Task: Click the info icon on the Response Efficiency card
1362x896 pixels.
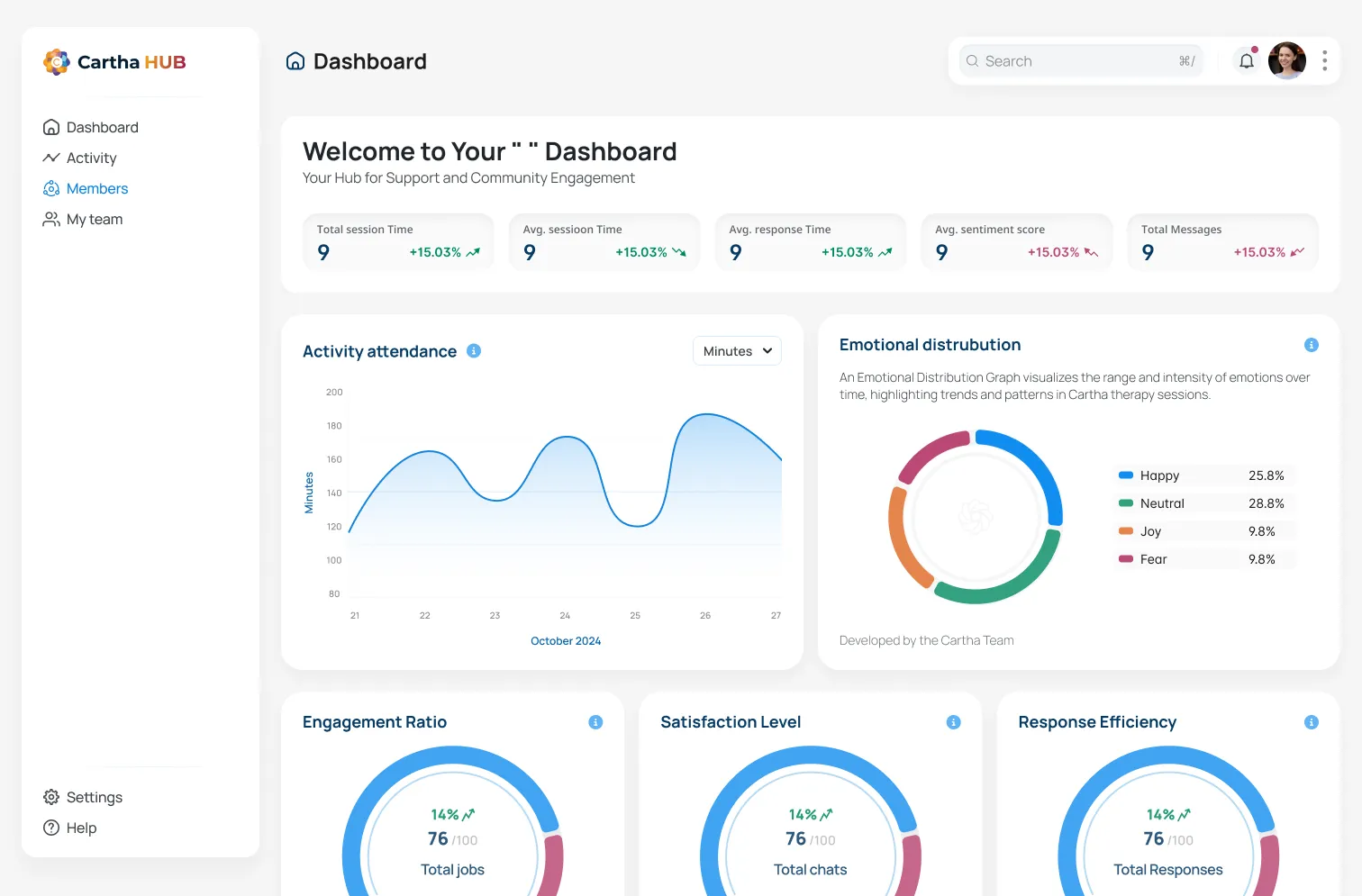Action: [x=1312, y=722]
